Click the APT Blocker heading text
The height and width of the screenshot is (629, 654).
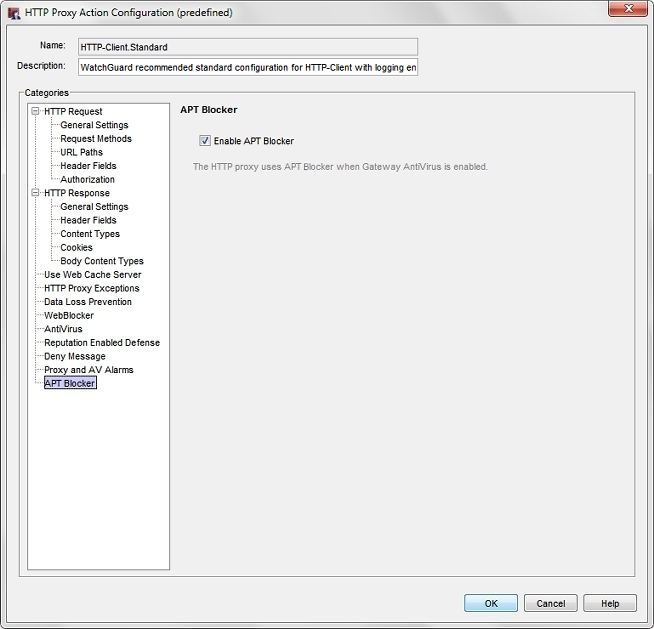pyautogui.click(x=209, y=110)
